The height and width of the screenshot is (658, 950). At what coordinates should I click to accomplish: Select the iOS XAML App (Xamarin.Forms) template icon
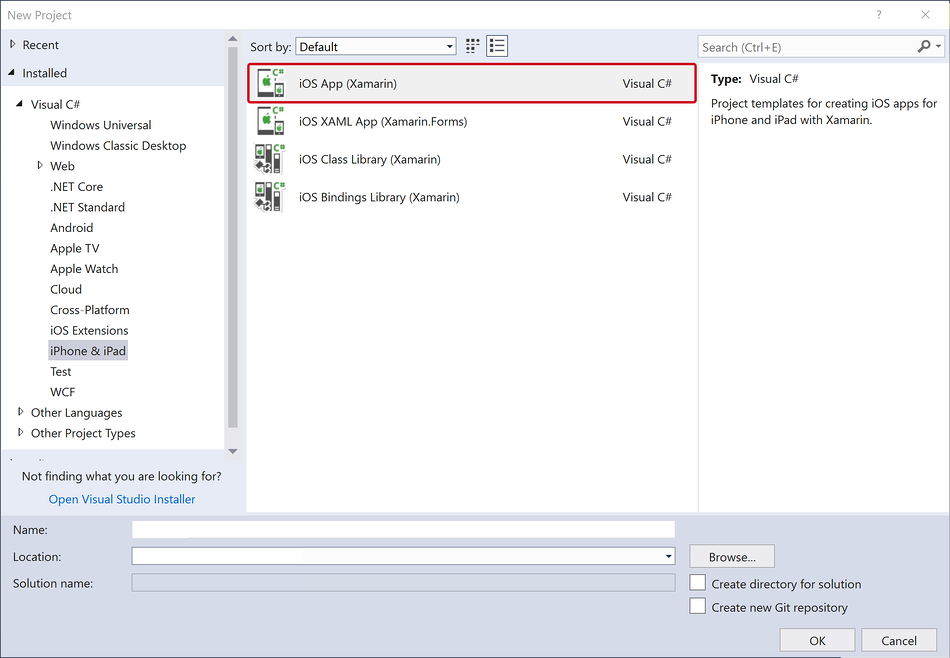click(270, 121)
